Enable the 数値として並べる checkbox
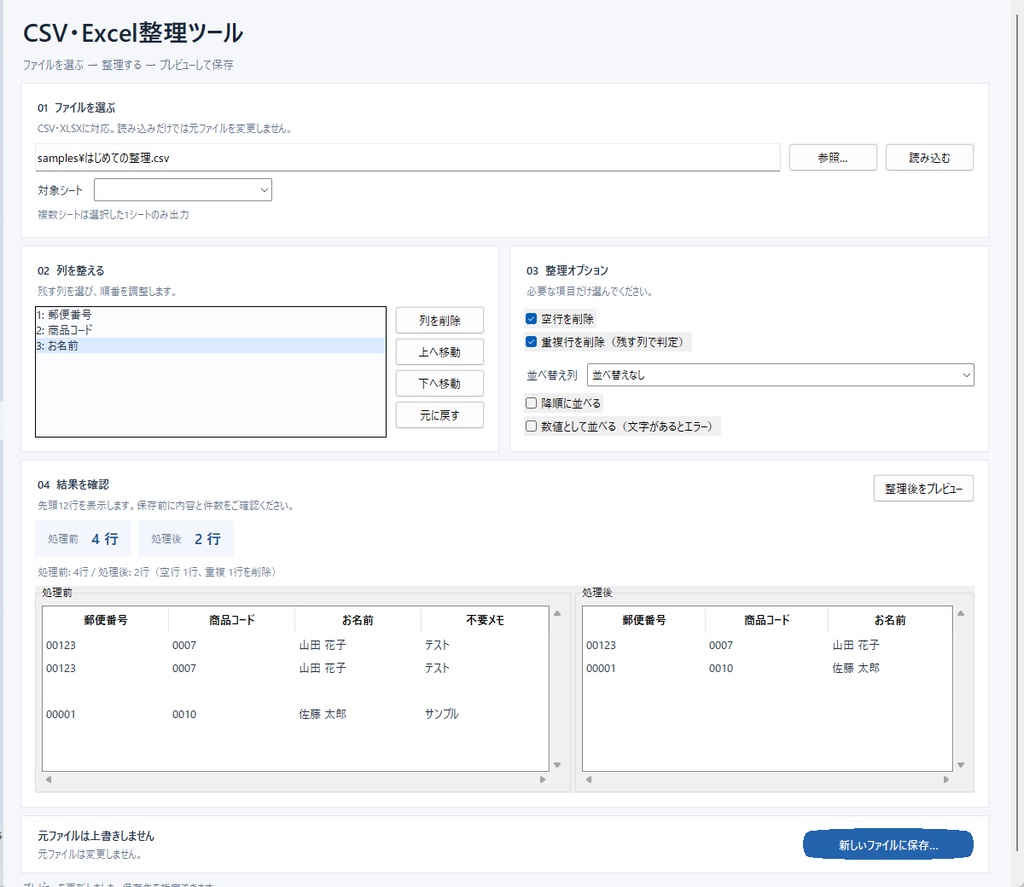Image resolution: width=1024 pixels, height=887 pixels. [531, 427]
